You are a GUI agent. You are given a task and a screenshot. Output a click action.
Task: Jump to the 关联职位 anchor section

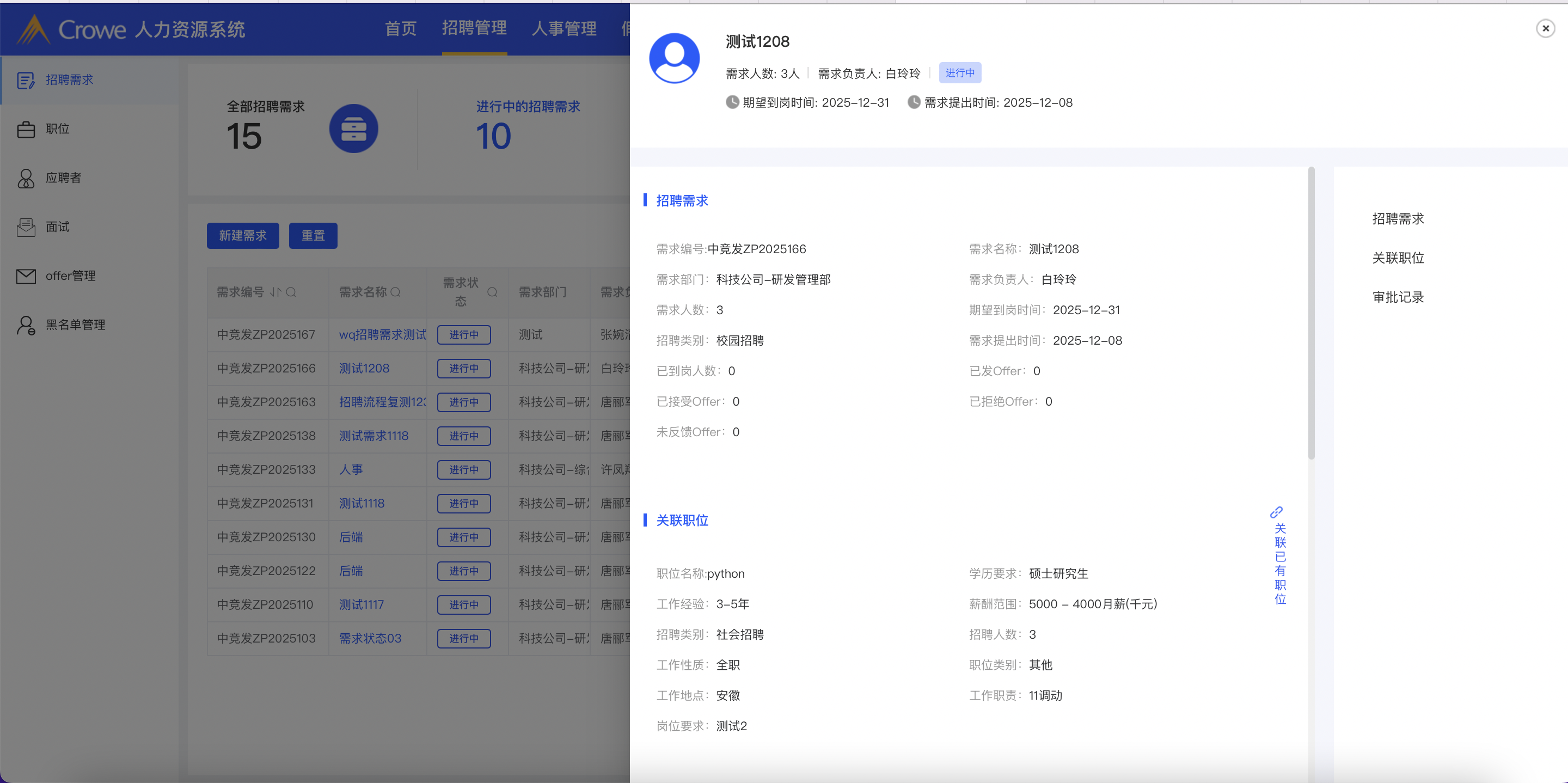pos(1398,258)
